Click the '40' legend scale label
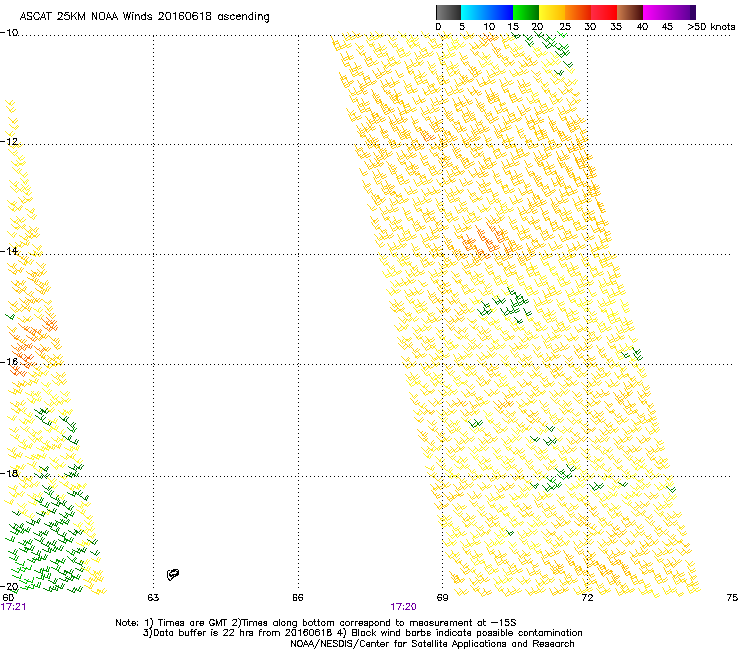Image resolution: width=740 pixels, height=650 pixels. click(642, 26)
